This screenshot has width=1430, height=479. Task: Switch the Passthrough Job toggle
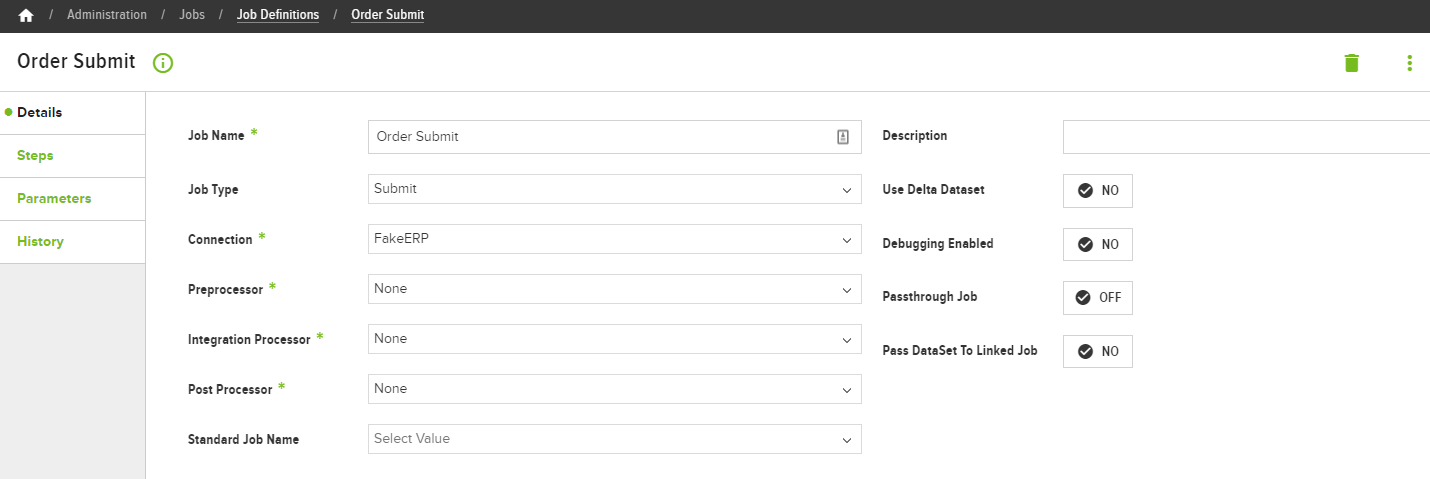tap(1098, 297)
